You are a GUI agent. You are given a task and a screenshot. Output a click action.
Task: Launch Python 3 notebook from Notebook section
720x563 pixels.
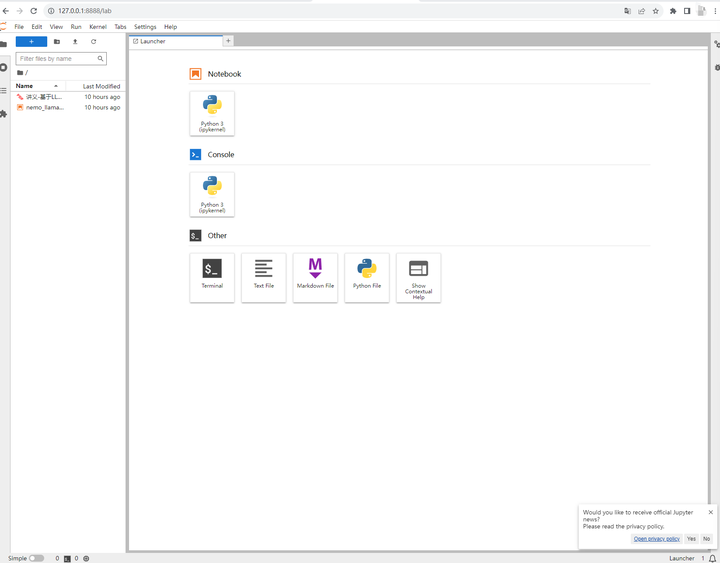(x=212, y=113)
